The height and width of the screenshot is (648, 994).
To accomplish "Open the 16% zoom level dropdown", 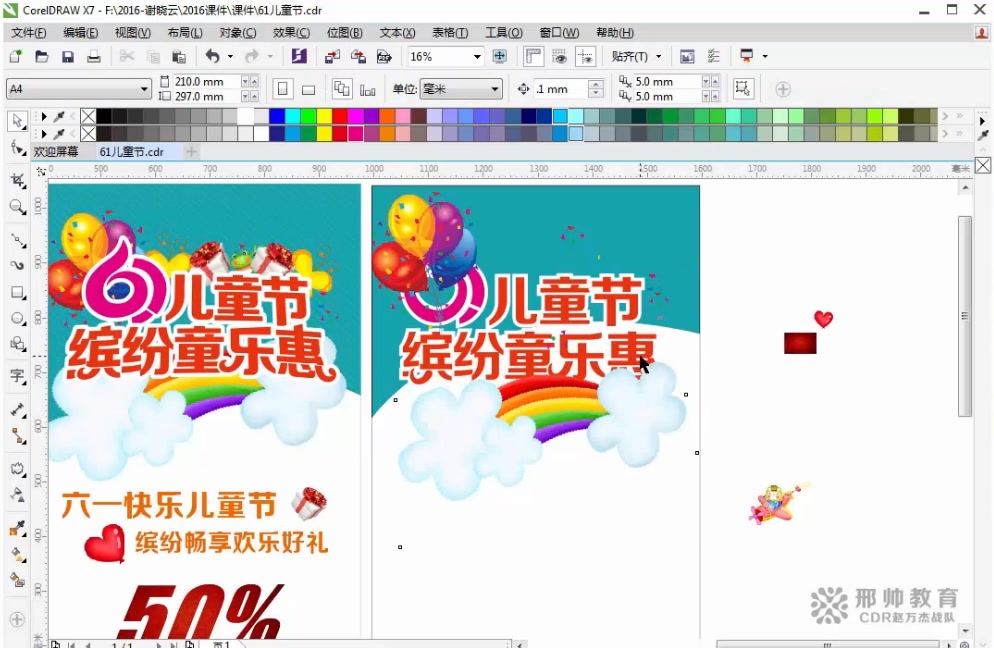I will pyautogui.click(x=475, y=56).
